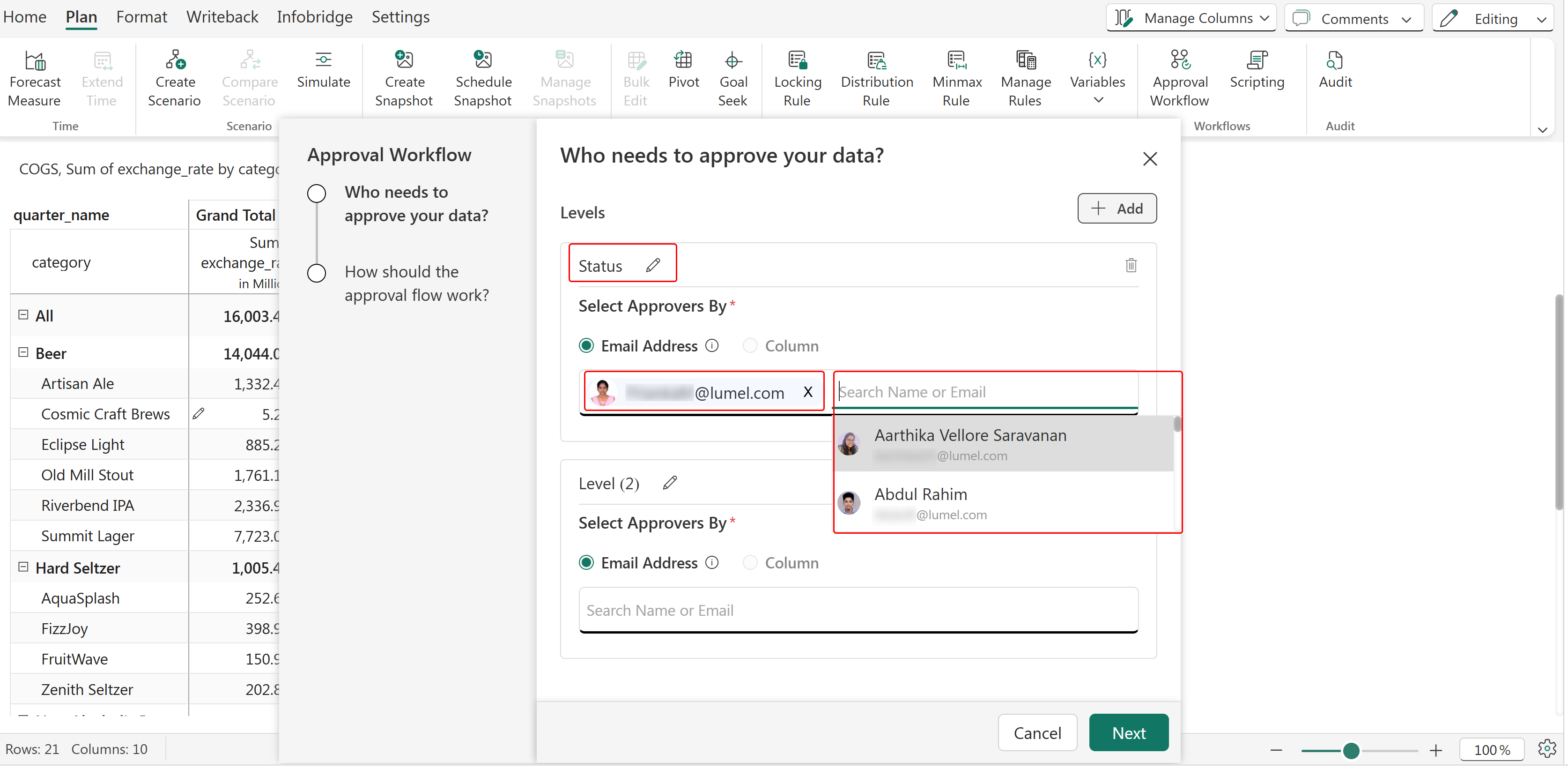Select the Pivot tool icon
This screenshot has width=1568, height=769.
683,61
